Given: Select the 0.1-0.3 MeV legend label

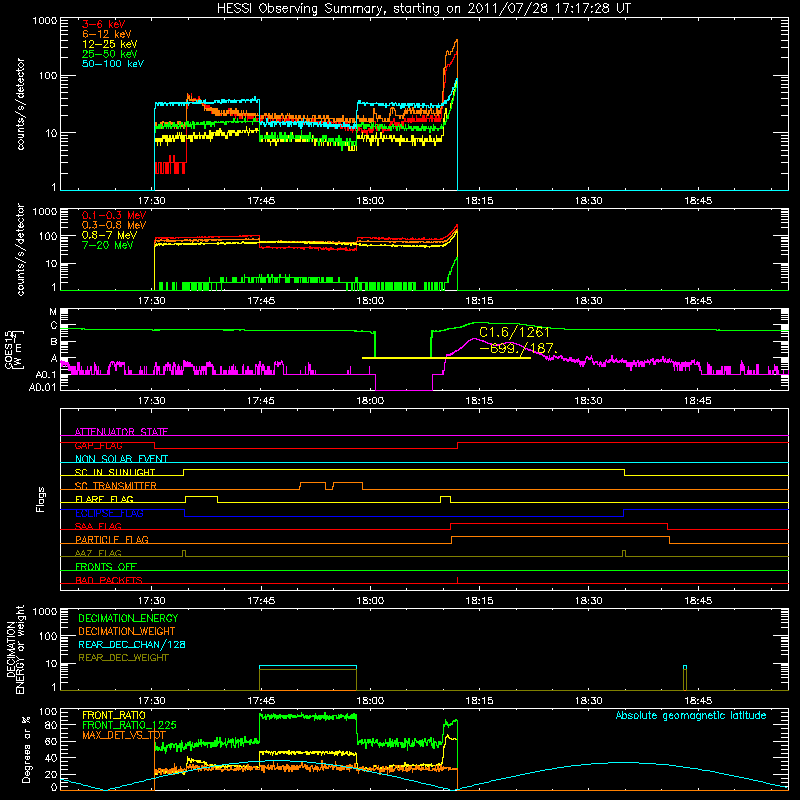Looking at the screenshot, I should pyautogui.click(x=114, y=215).
